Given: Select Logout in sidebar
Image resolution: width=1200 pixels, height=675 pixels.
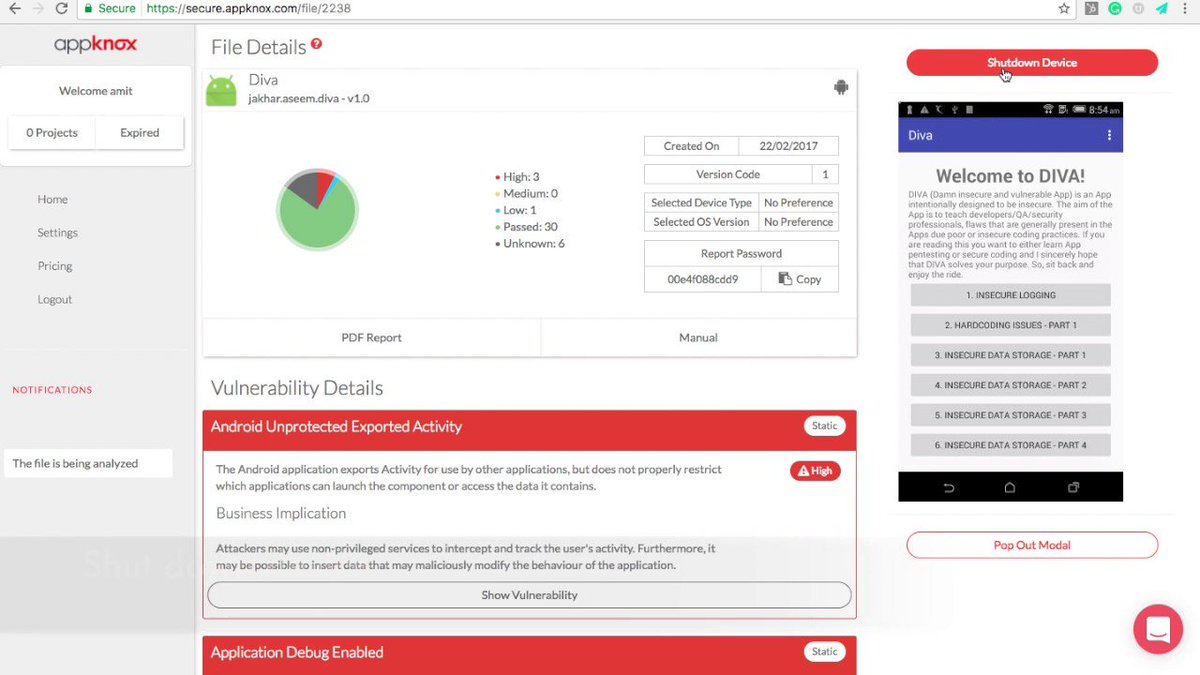Looking at the screenshot, I should 55,299.
